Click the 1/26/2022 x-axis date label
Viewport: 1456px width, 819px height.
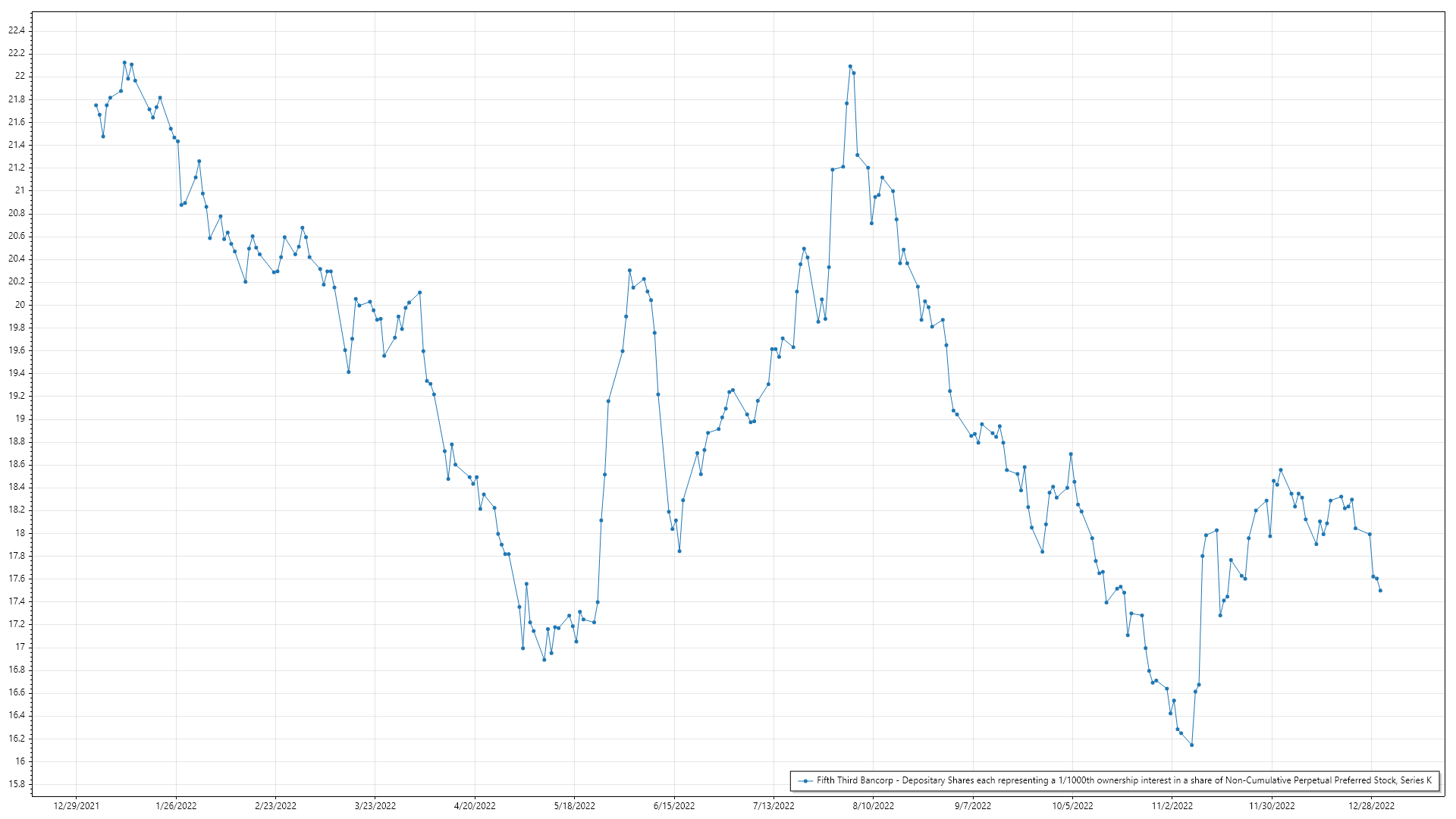pos(176,805)
